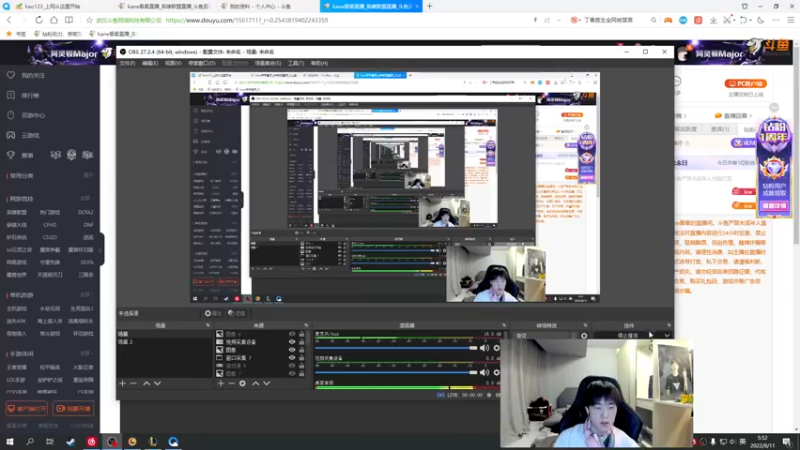This screenshot has width=800, height=450.
Task: Click the orange PC客户端 button on Douyu page
Action: [745, 84]
